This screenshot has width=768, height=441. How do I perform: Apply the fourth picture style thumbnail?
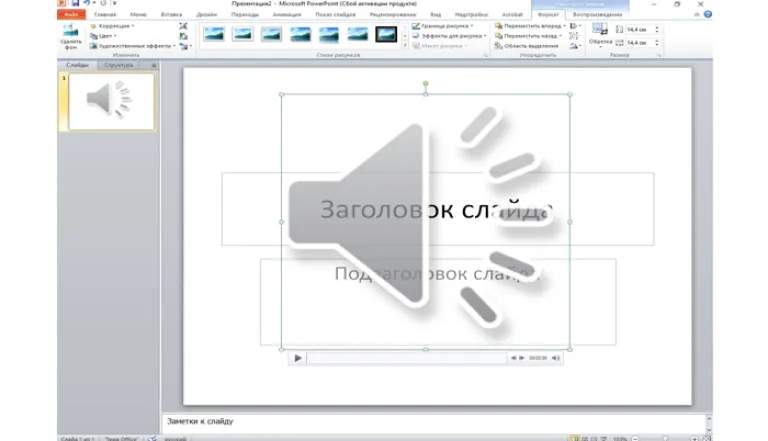coord(300,34)
